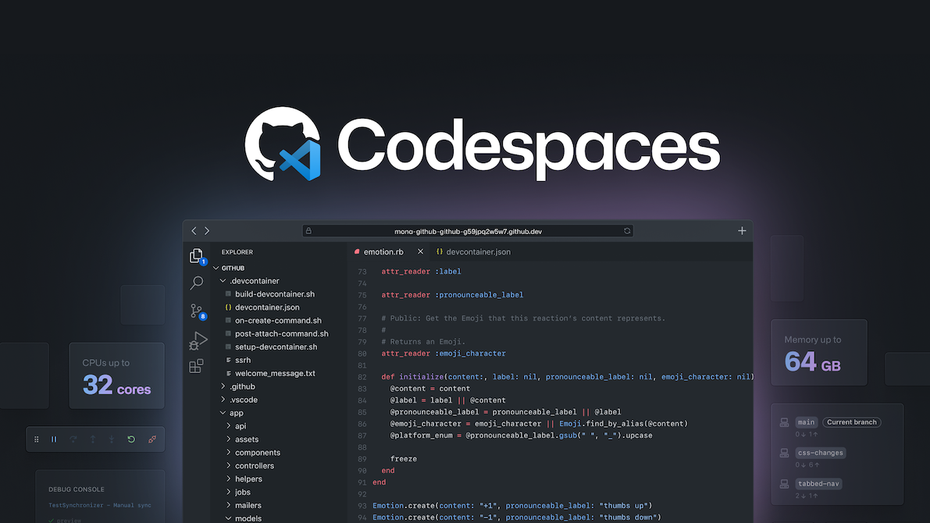Click the browser reload icon in address bar
Viewport: 930px width, 523px height.
point(627,231)
